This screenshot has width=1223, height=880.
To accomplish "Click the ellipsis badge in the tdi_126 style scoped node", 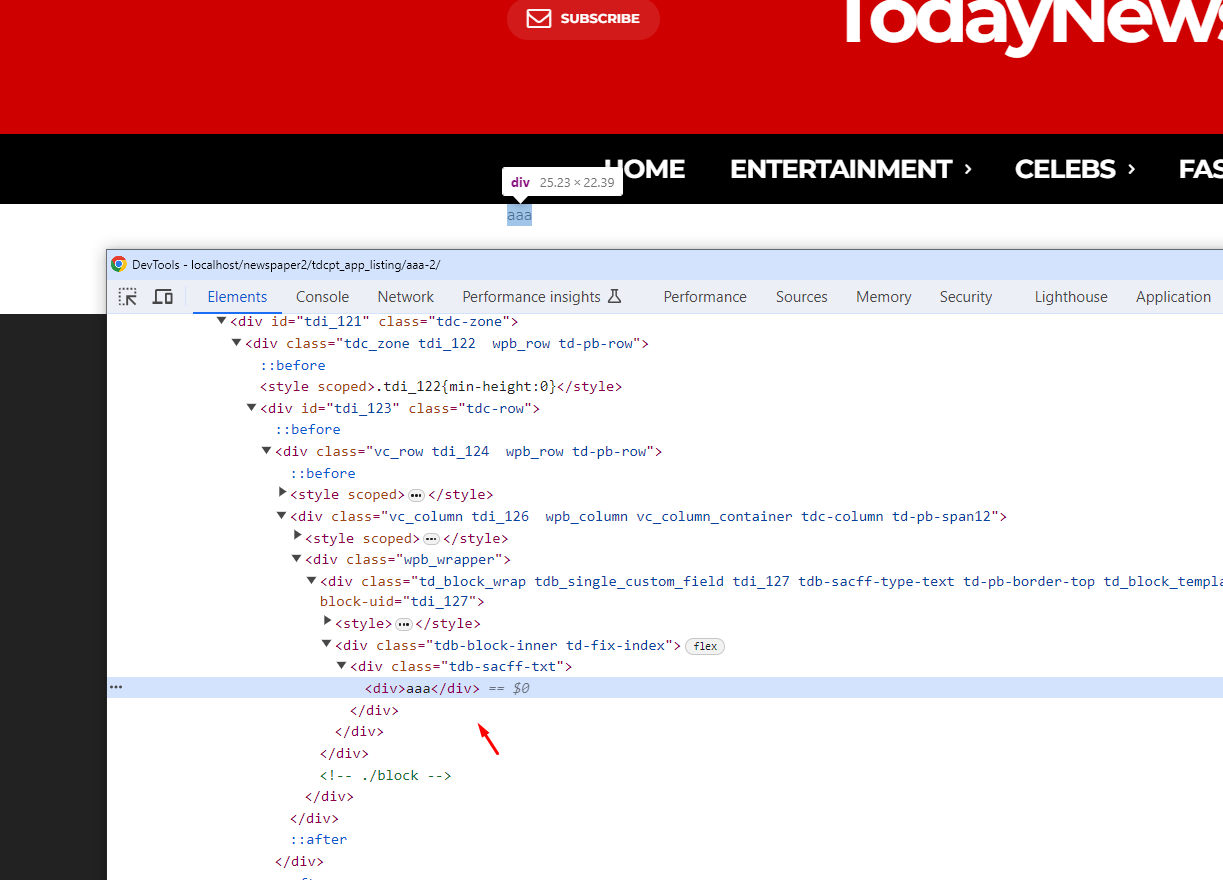I will (x=431, y=538).
